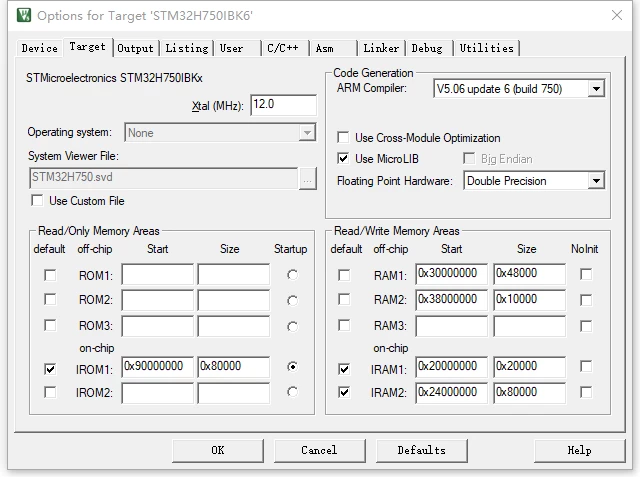
Task: Select the IROM2 Startup radio button
Action: tap(292, 392)
